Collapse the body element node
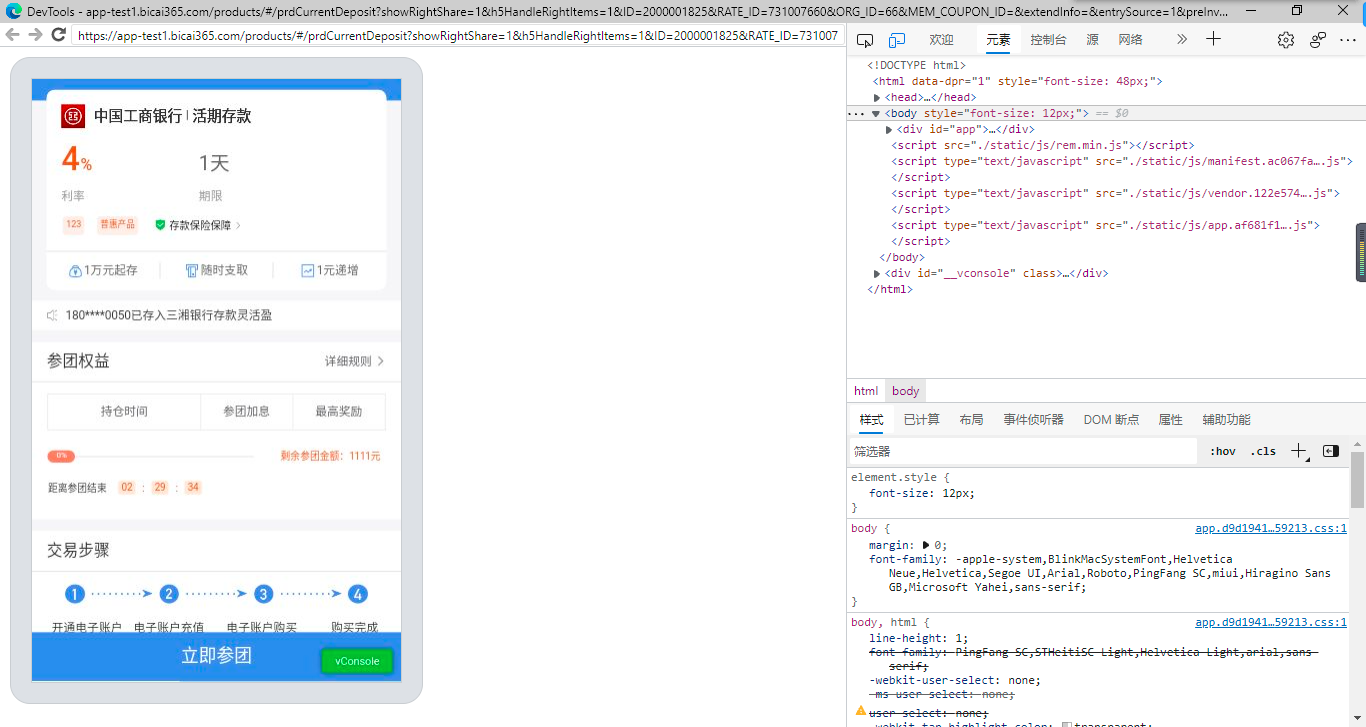The image size is (1366, 727). point(876,114)
